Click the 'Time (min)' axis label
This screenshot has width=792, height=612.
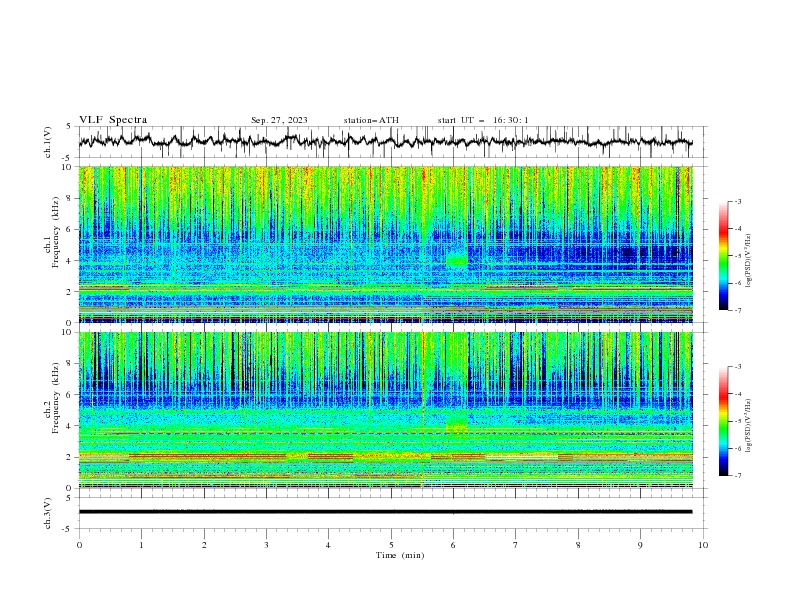400,555
